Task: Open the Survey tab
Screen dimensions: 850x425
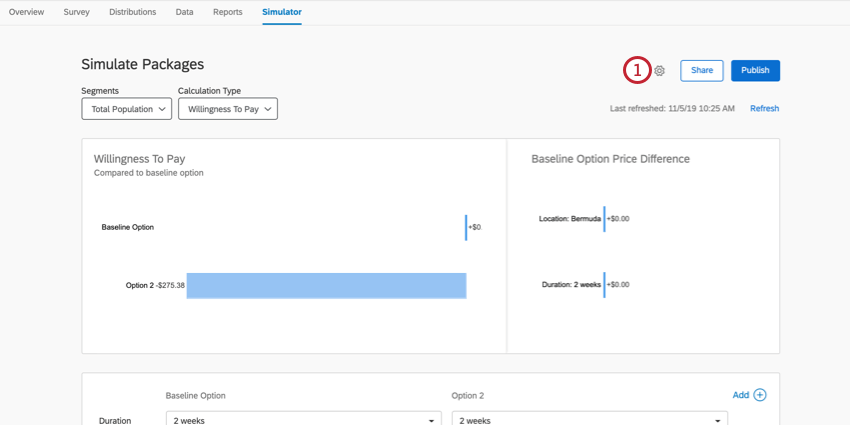Action: pyautogui.click(x=76, y=11)
